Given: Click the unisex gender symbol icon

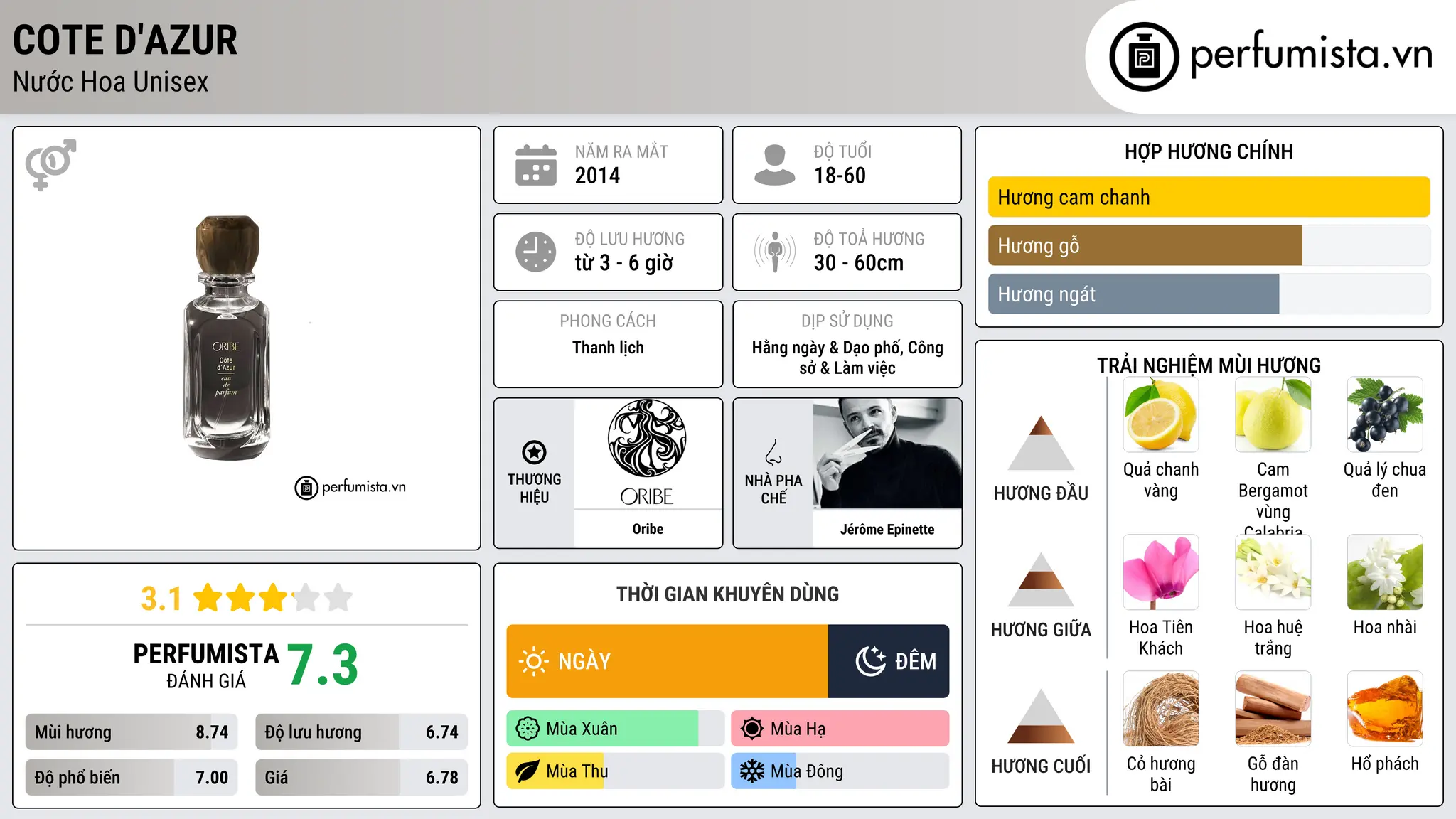Looking at the screenshot, I should point(50,164).
